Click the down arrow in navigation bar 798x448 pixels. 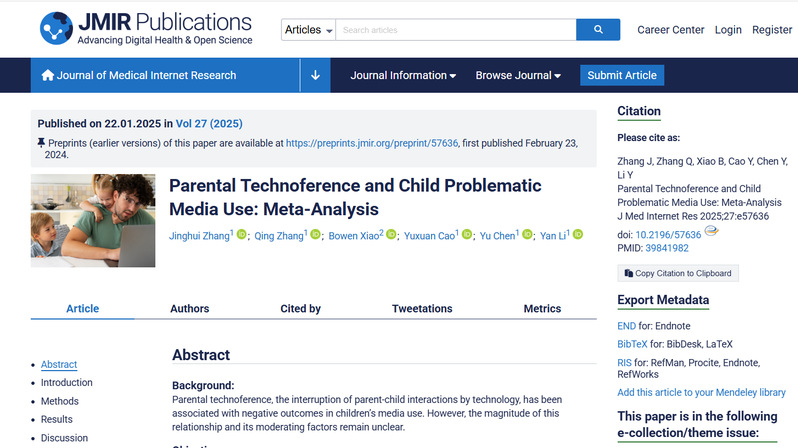(x=315, y=75)
